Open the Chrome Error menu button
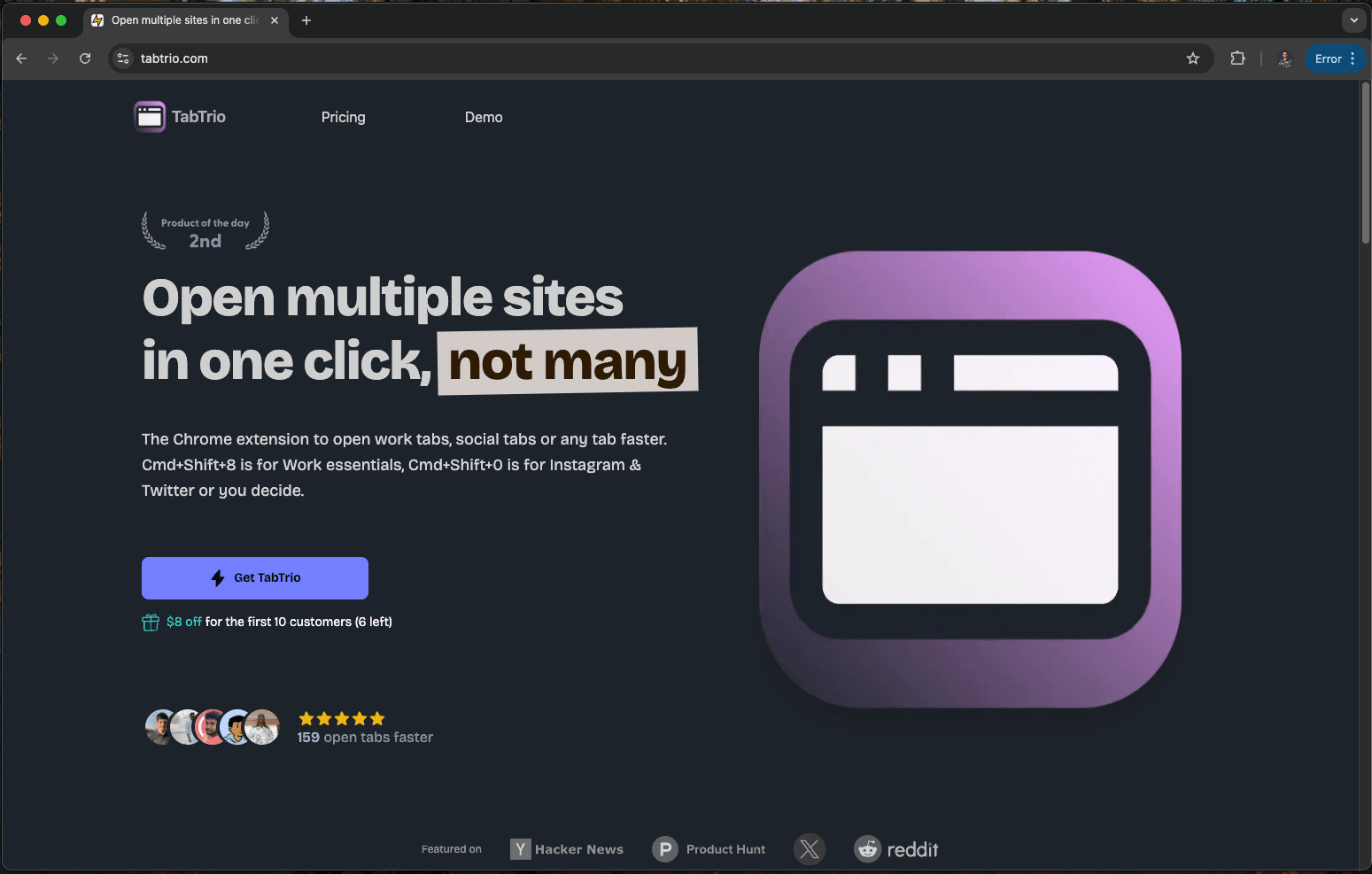1372x874 pixels. [x=1336, y=58]
